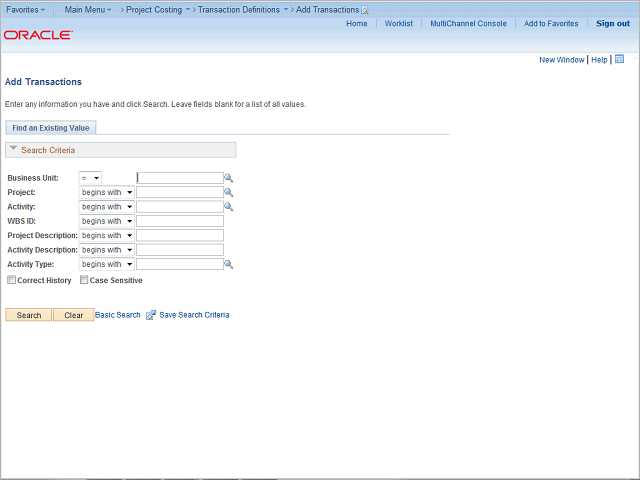This screenshot has width=640, height=480.
Task: Open the Activity Type lookup magnifier
Action: tap(229, 264)
